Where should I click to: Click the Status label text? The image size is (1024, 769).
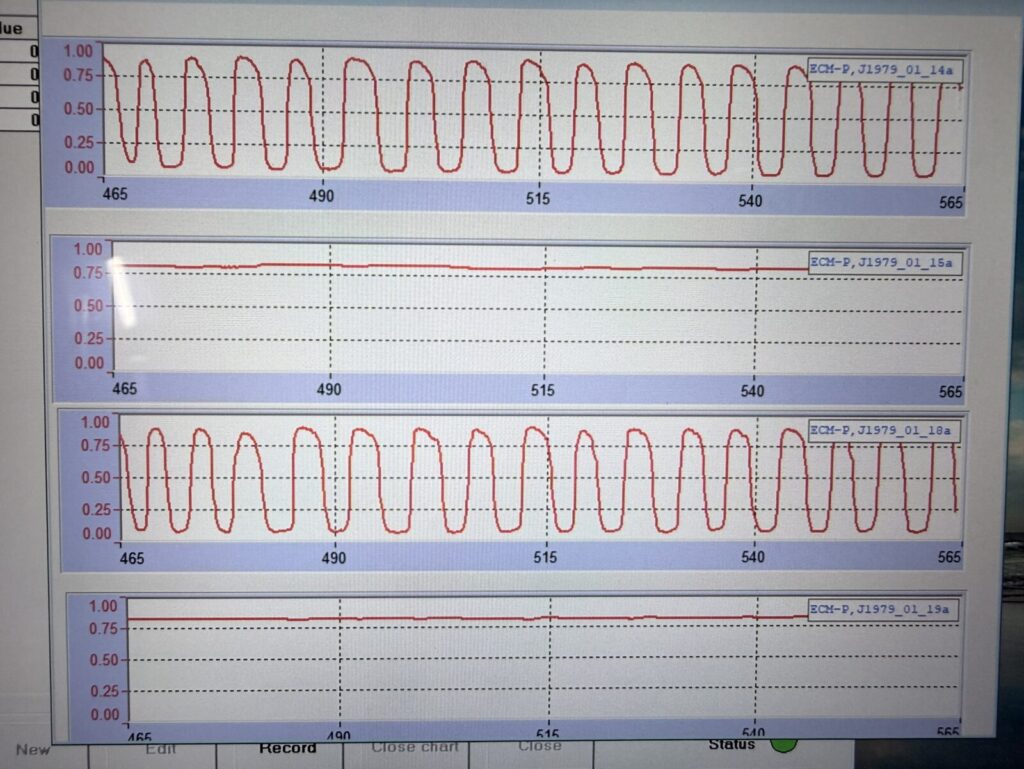pos(732,744)
